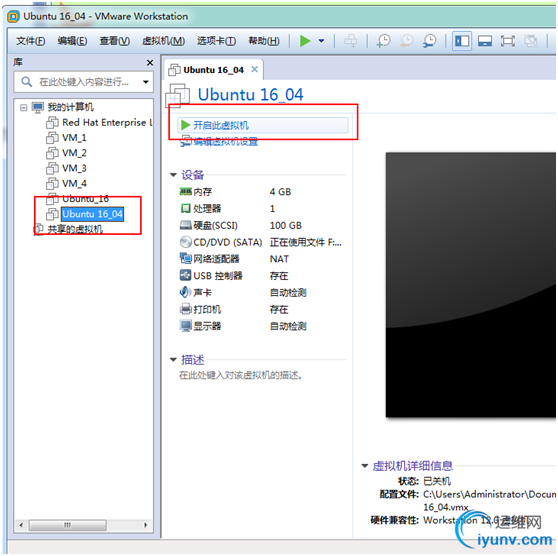
Task: Open the 选项卡(T) menu
Action: 216,41
